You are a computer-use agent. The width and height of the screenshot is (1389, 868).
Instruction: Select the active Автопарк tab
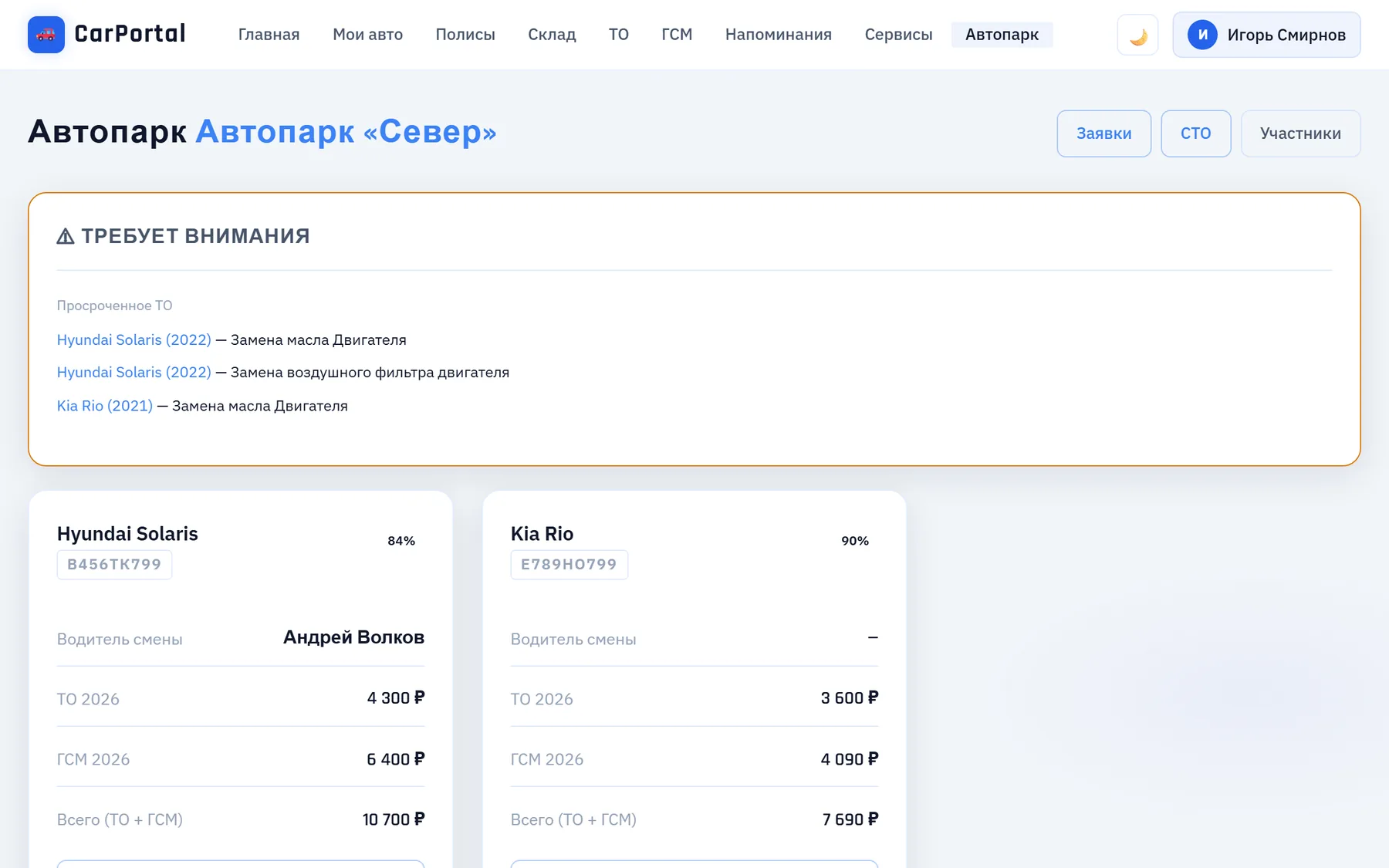click(x=1002, y=35)
